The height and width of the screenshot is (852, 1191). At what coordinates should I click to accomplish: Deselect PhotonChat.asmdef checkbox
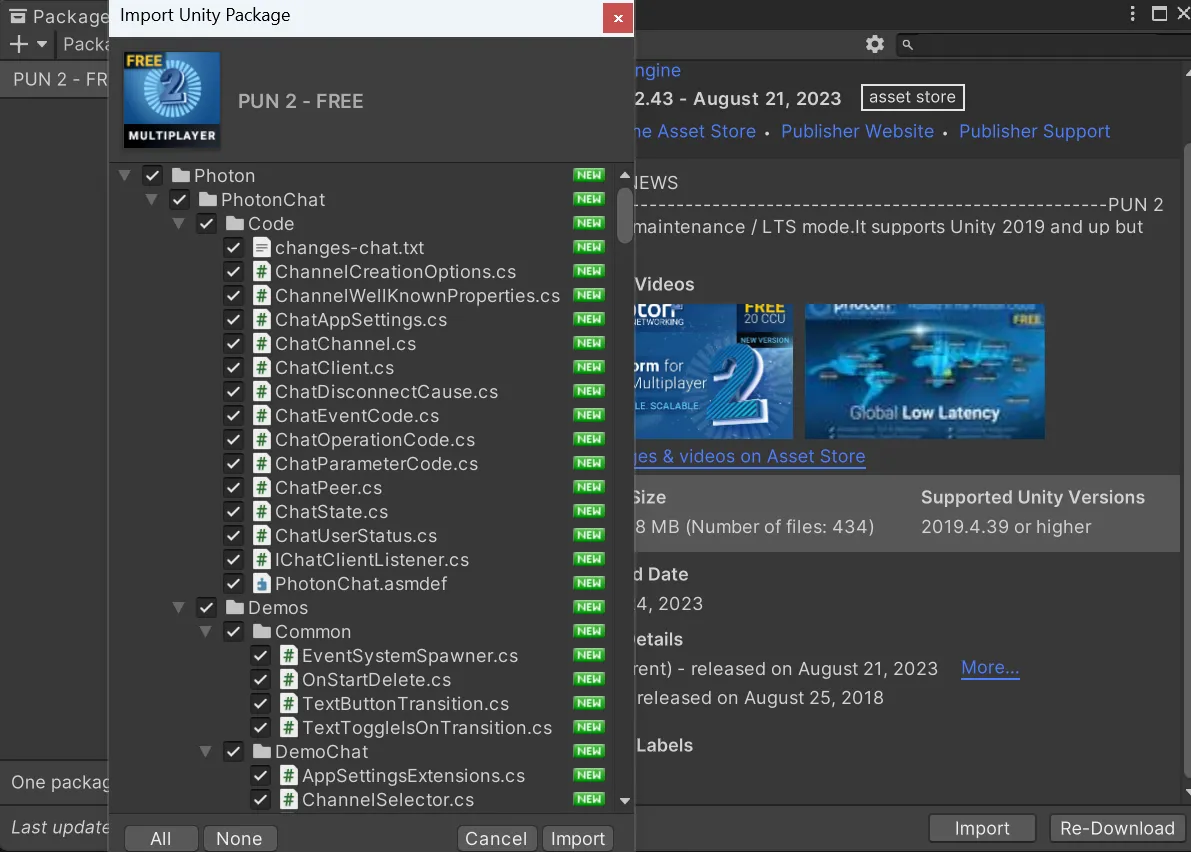click(233, 583)
